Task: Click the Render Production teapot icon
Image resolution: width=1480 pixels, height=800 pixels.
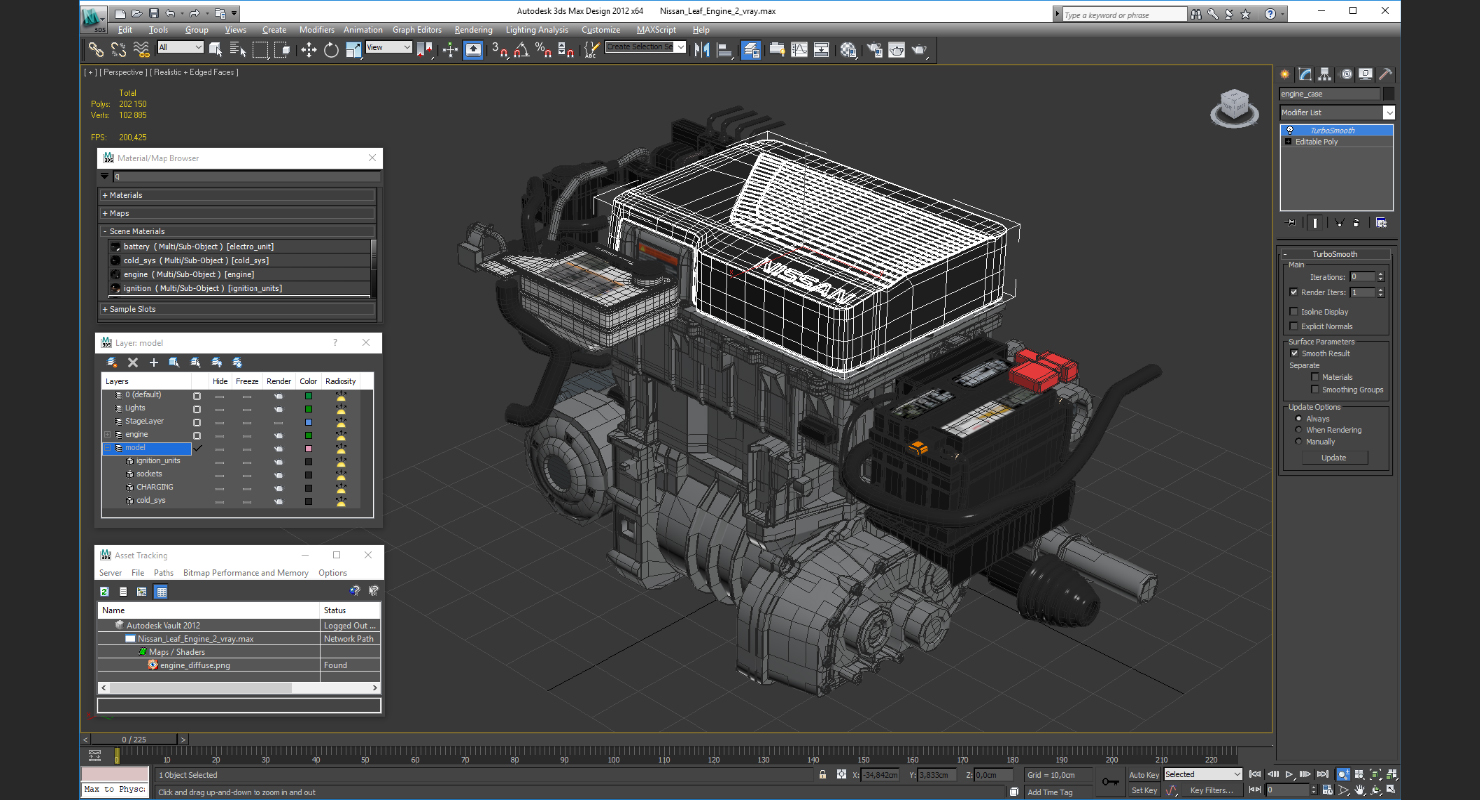Action: 920,49
